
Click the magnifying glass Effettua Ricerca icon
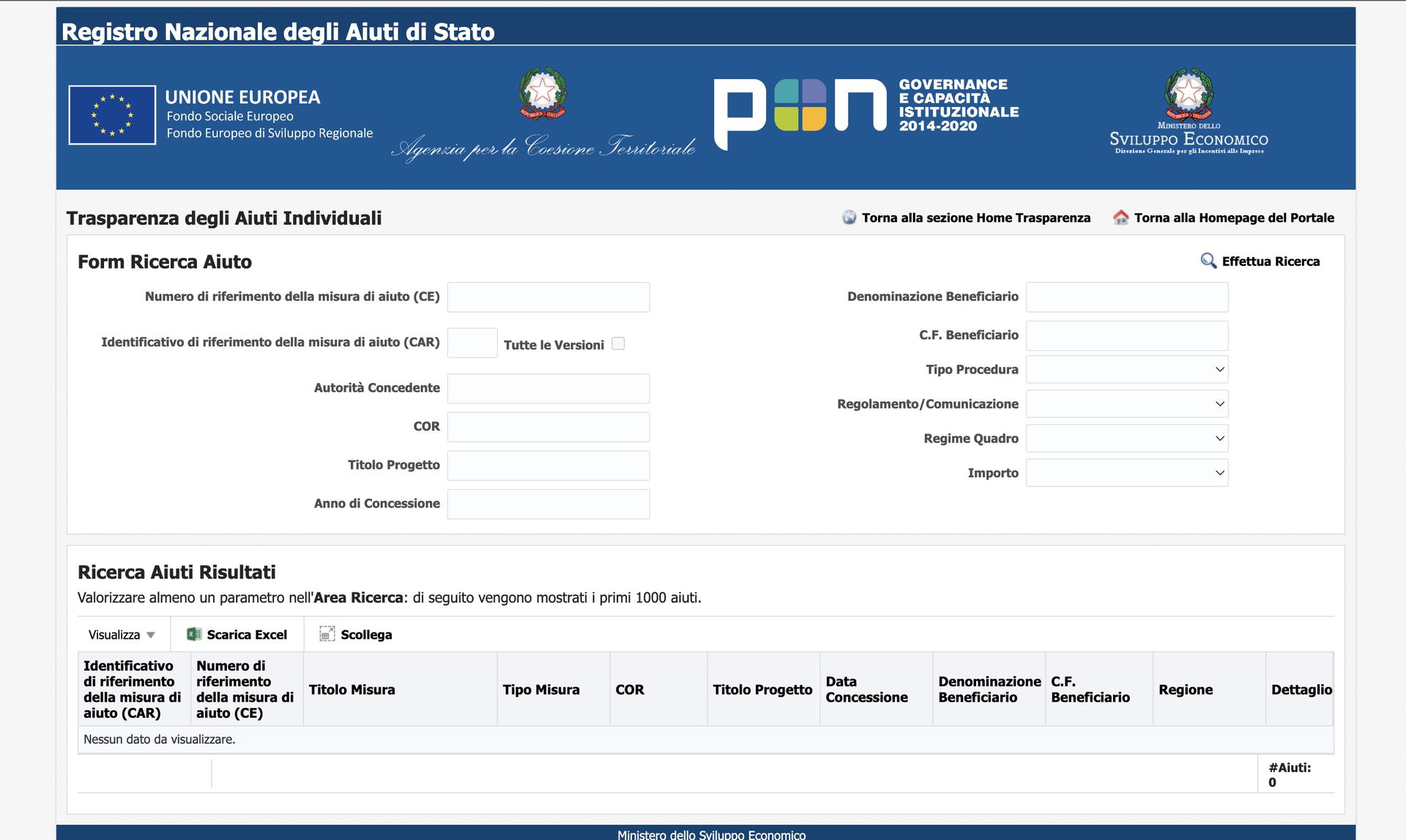click(1208, 261)
